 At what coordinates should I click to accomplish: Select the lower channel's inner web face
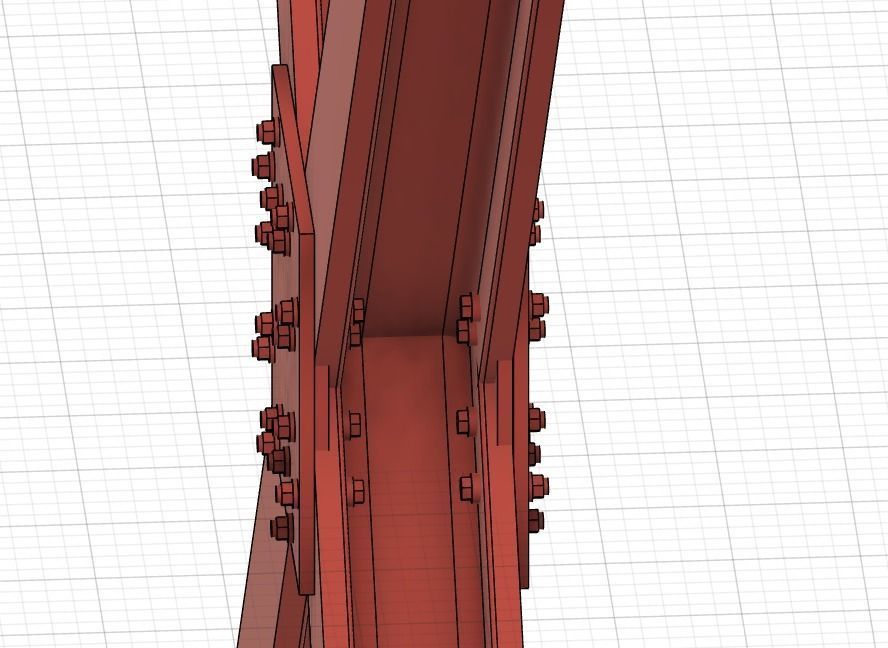[x=409, y=493]
